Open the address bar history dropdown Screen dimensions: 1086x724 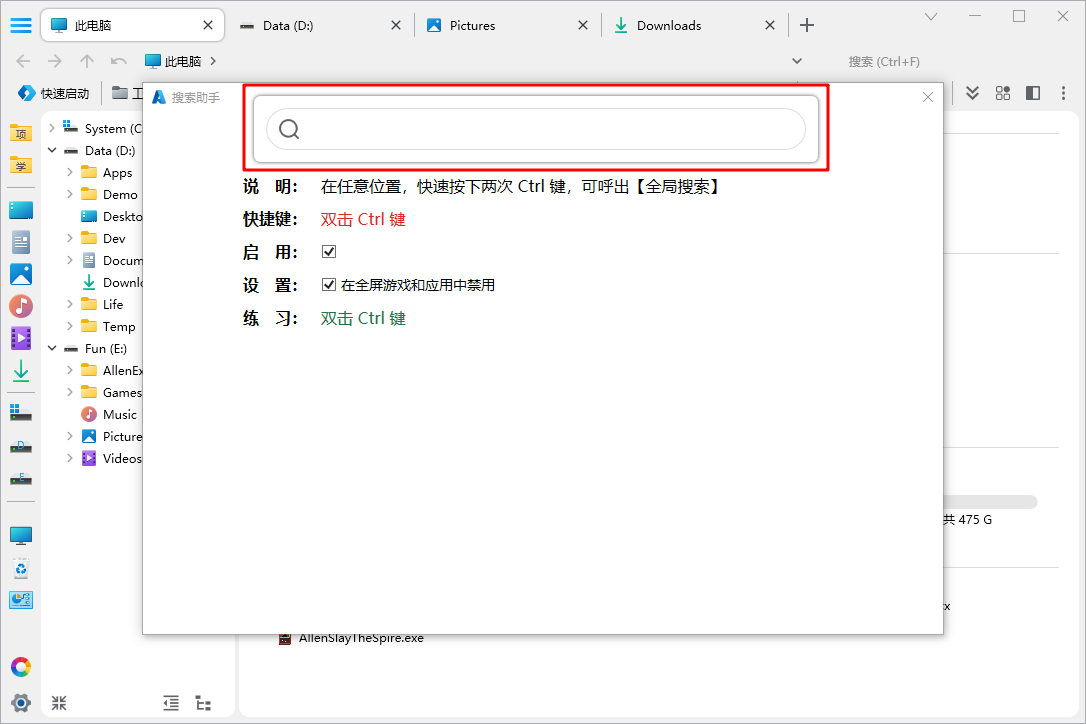click(797, 61)
